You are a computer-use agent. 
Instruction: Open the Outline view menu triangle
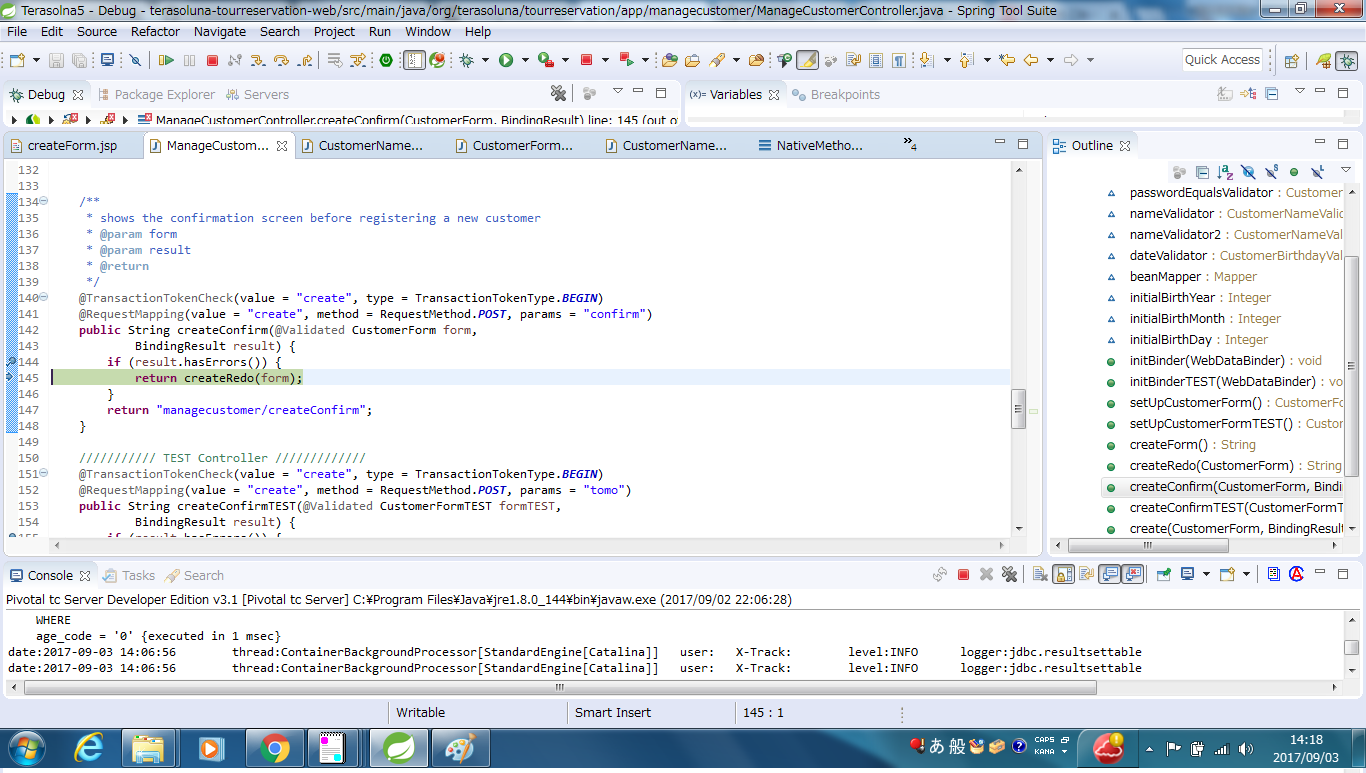click(x=1345, y=170)
